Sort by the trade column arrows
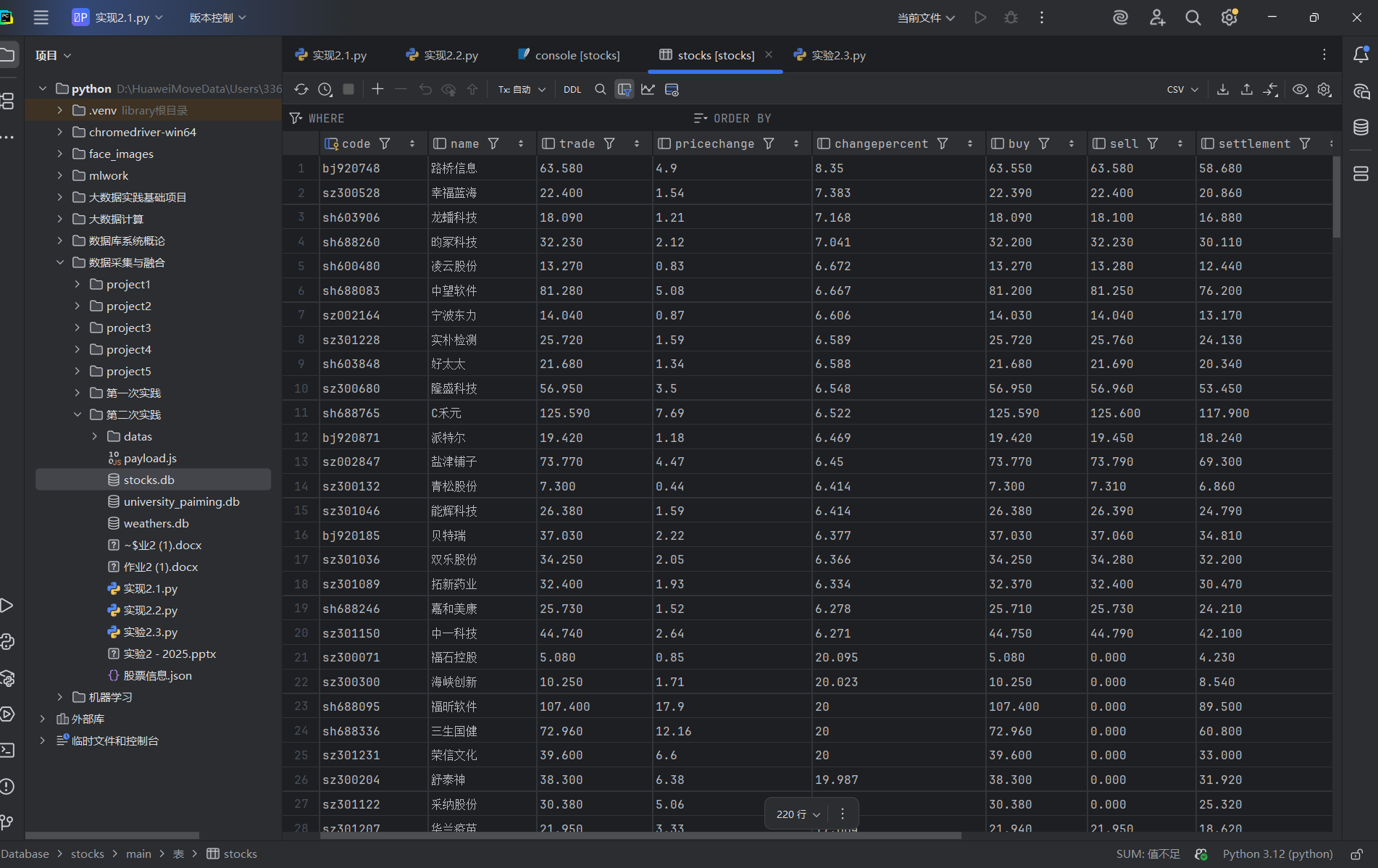1378x868 pixels. click(x=637, y=143)
